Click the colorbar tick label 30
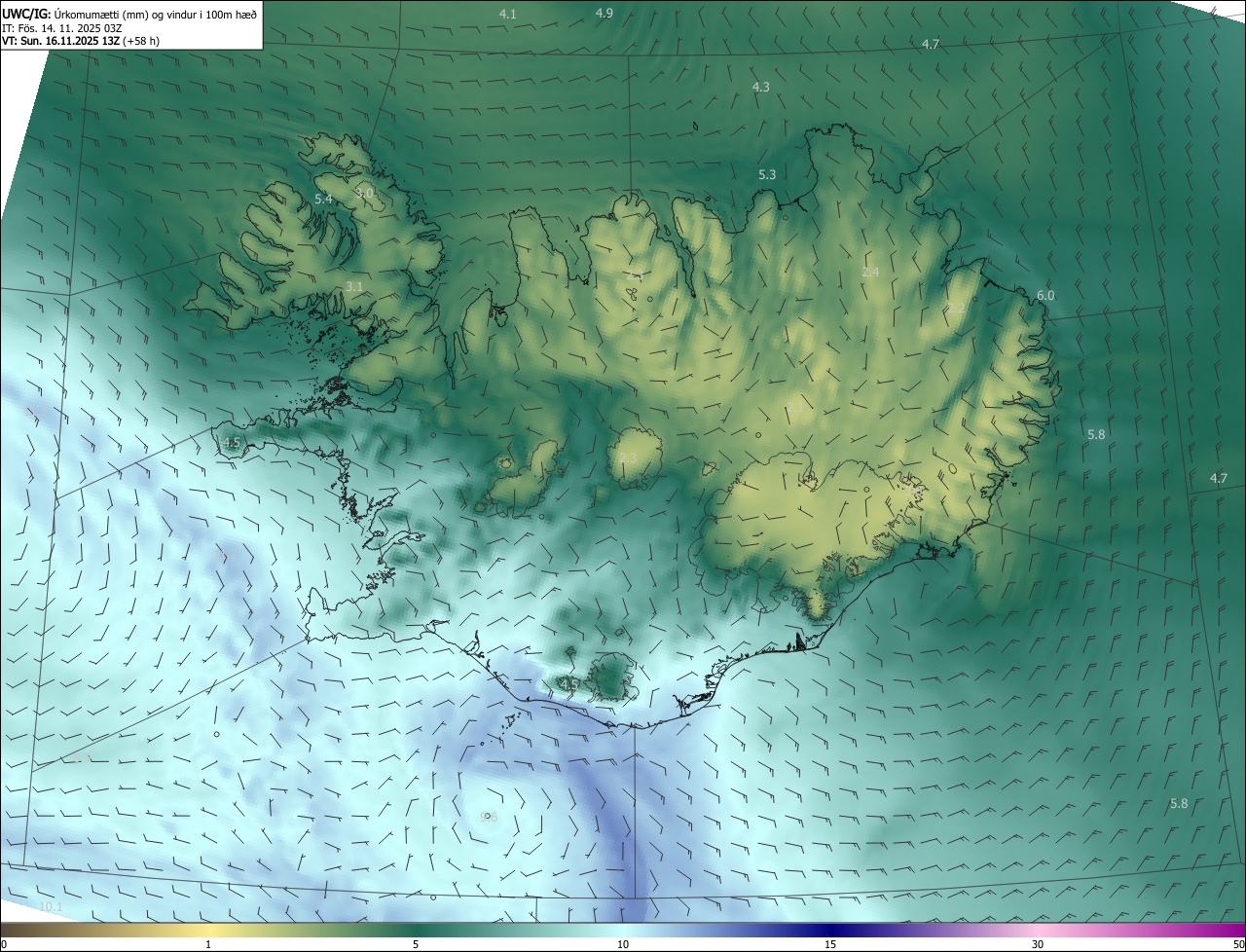Viewport: 1246px width, 952px height. pos(1038,944)
